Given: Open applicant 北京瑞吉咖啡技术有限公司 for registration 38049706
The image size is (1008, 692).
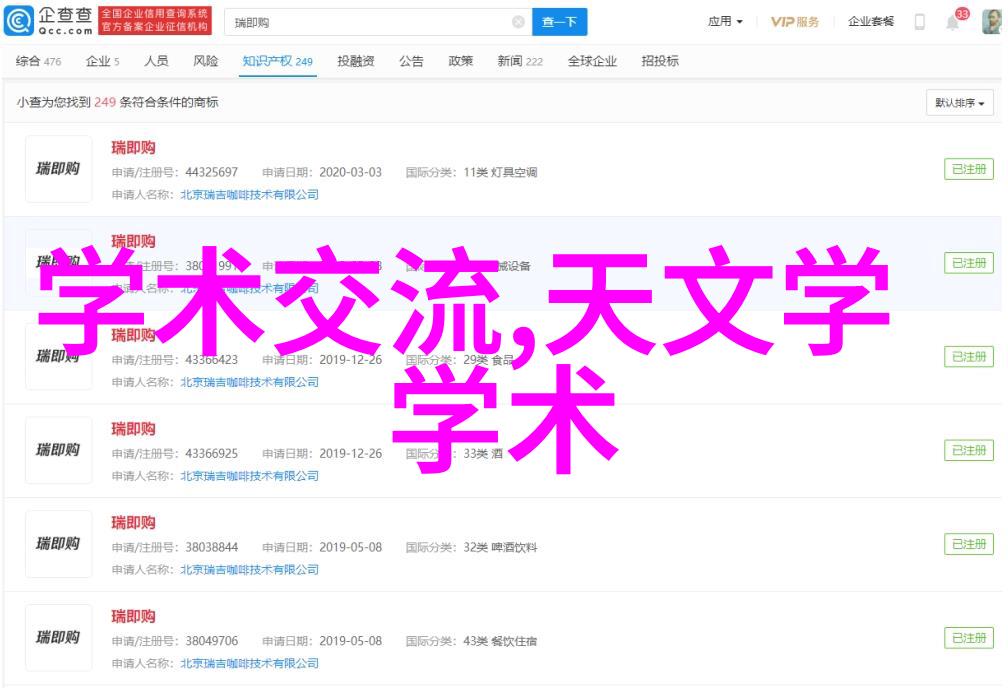Looking at the screenshot, I should (249, 664).
